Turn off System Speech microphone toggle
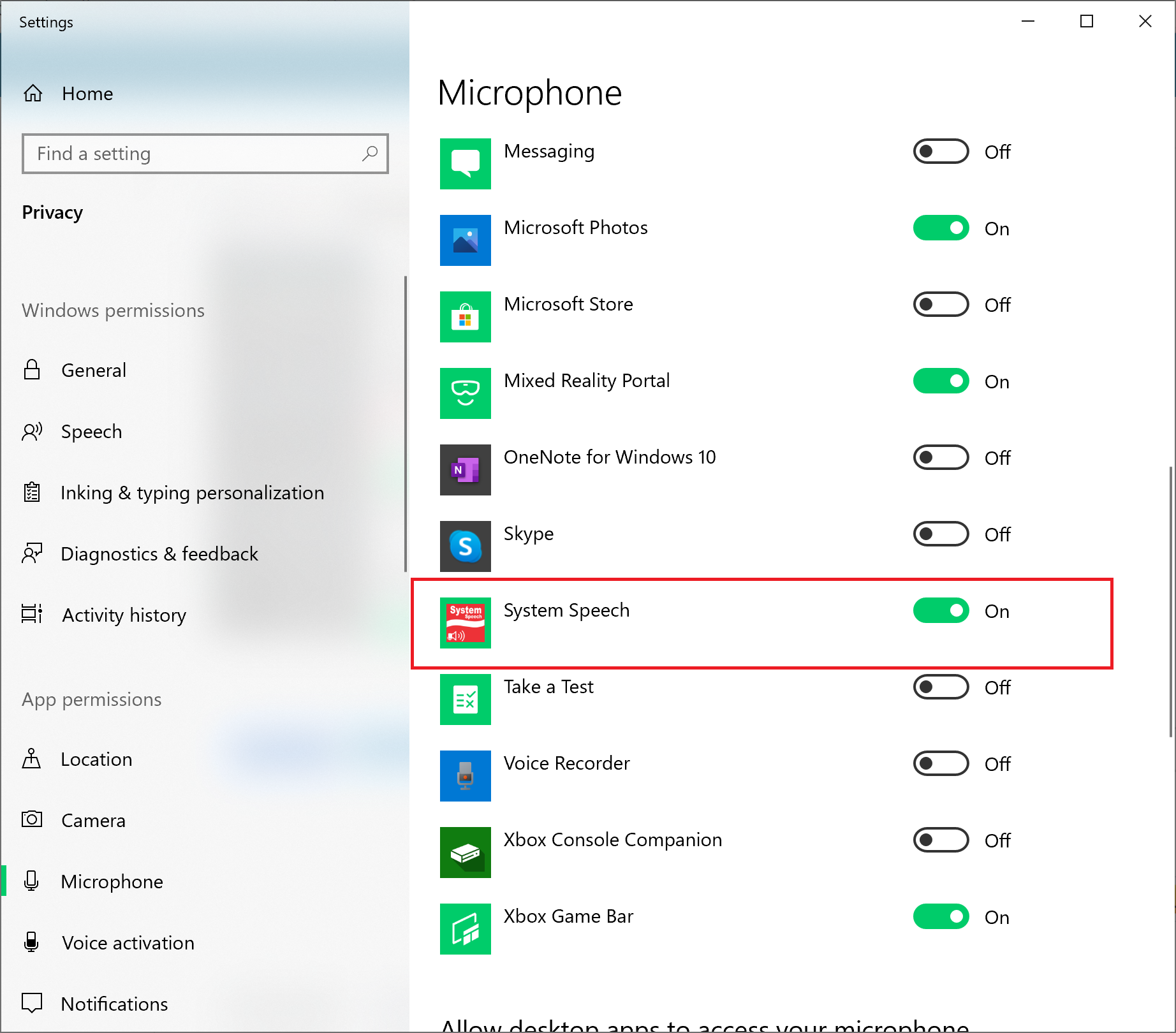 pos(941,610)
